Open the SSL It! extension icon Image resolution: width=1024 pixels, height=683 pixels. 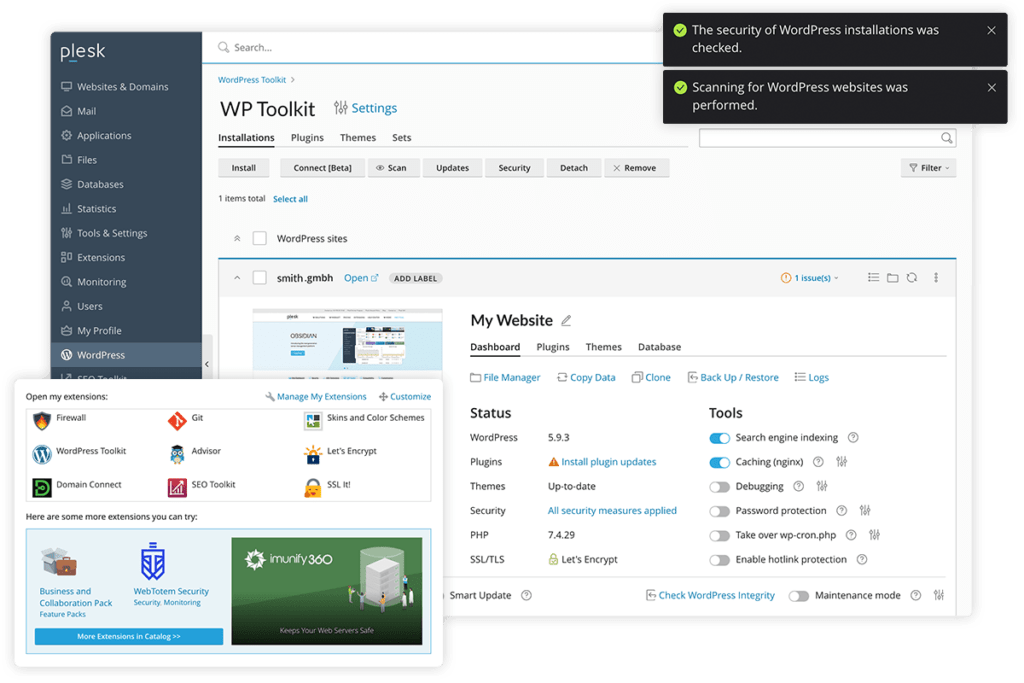point(313,488)
